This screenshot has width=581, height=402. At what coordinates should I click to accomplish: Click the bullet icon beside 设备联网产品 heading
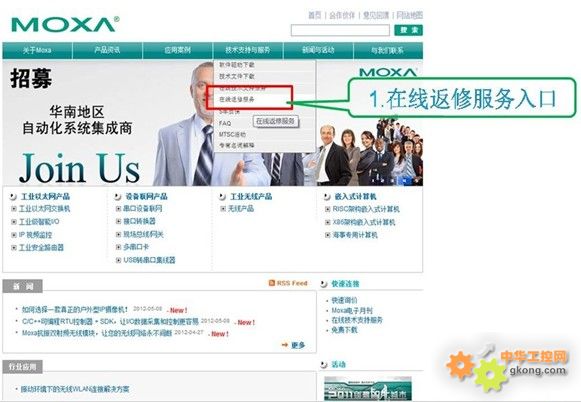point(118,197)
